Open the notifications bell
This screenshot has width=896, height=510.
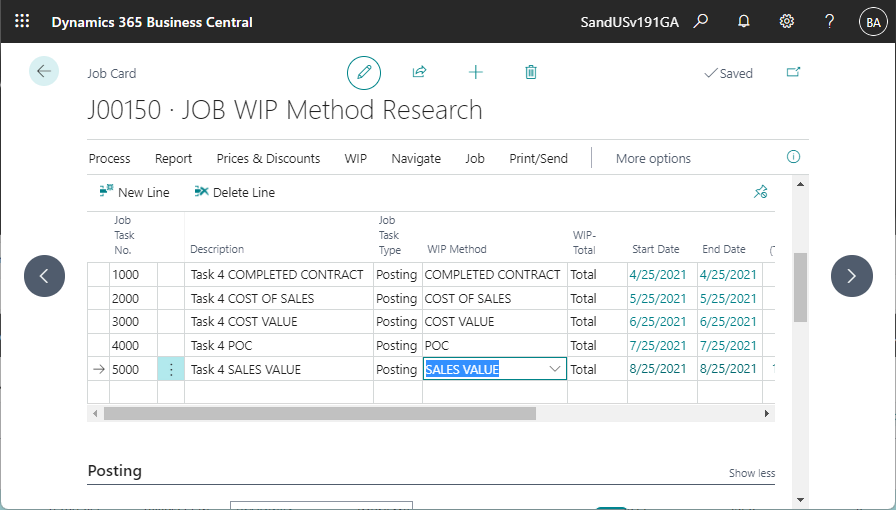pos(743,21)
